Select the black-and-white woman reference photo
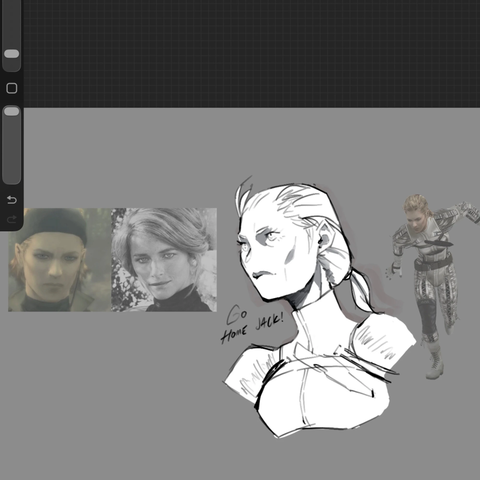480x480 pixels. click(164, 260)
